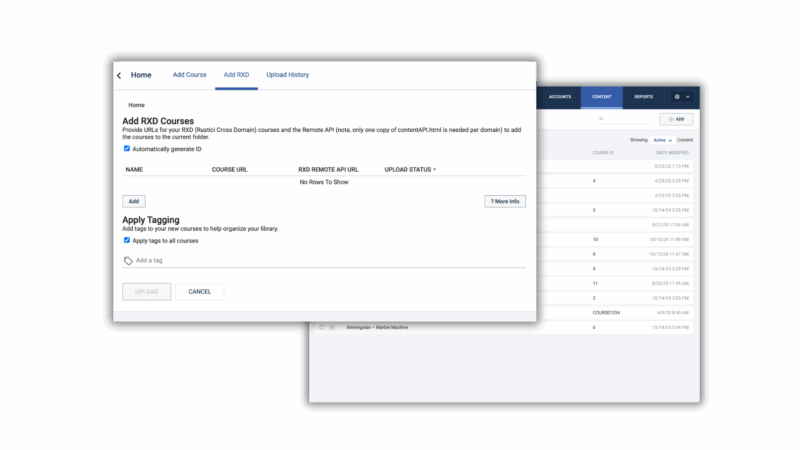Click the ADD button in content toolbar
Screen dimensions: 800x450
click(x=677, y=119)
